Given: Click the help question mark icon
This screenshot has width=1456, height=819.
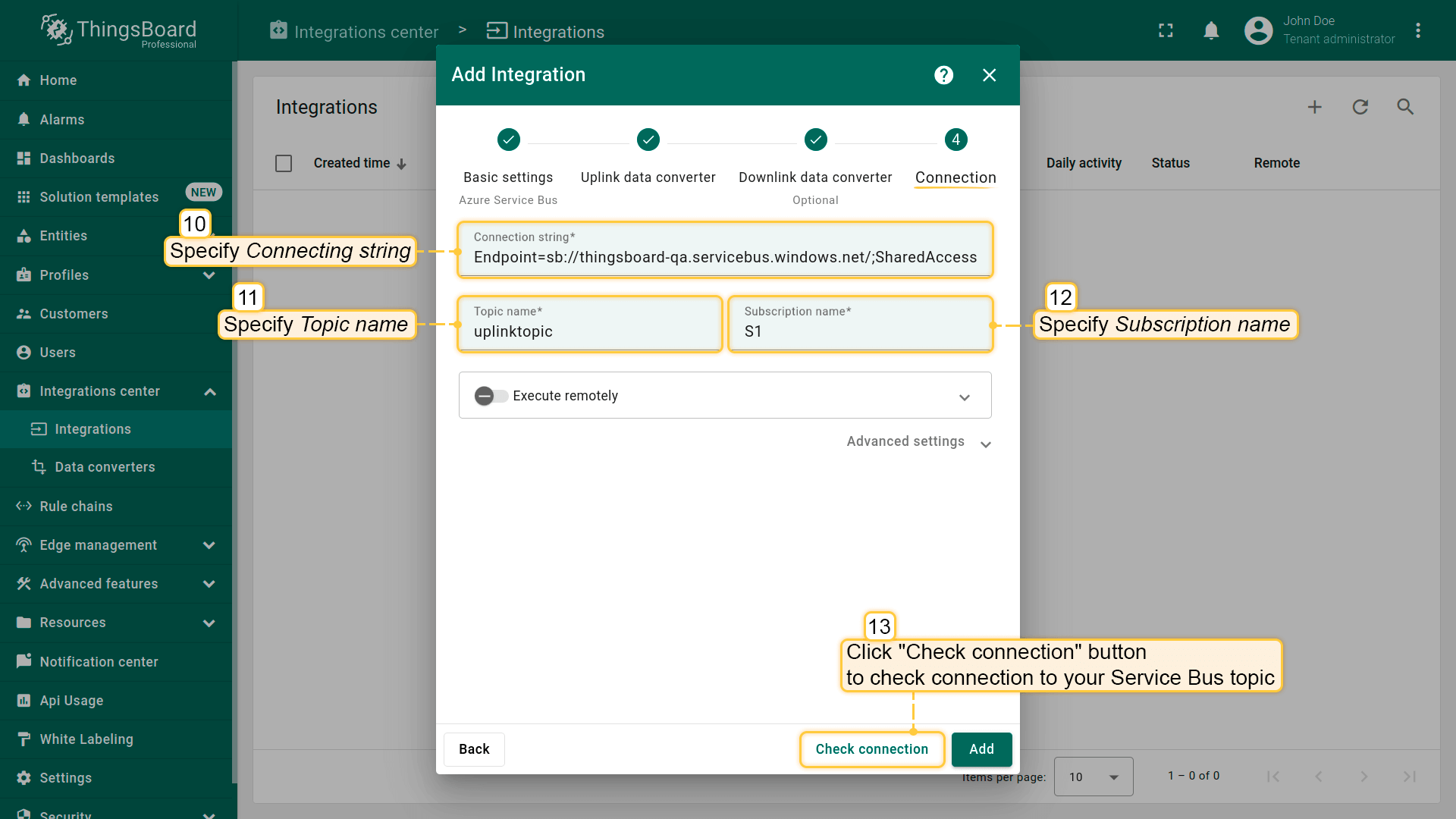Looking at the screenshot, I should pyautogui.click(x=943, y=75).
